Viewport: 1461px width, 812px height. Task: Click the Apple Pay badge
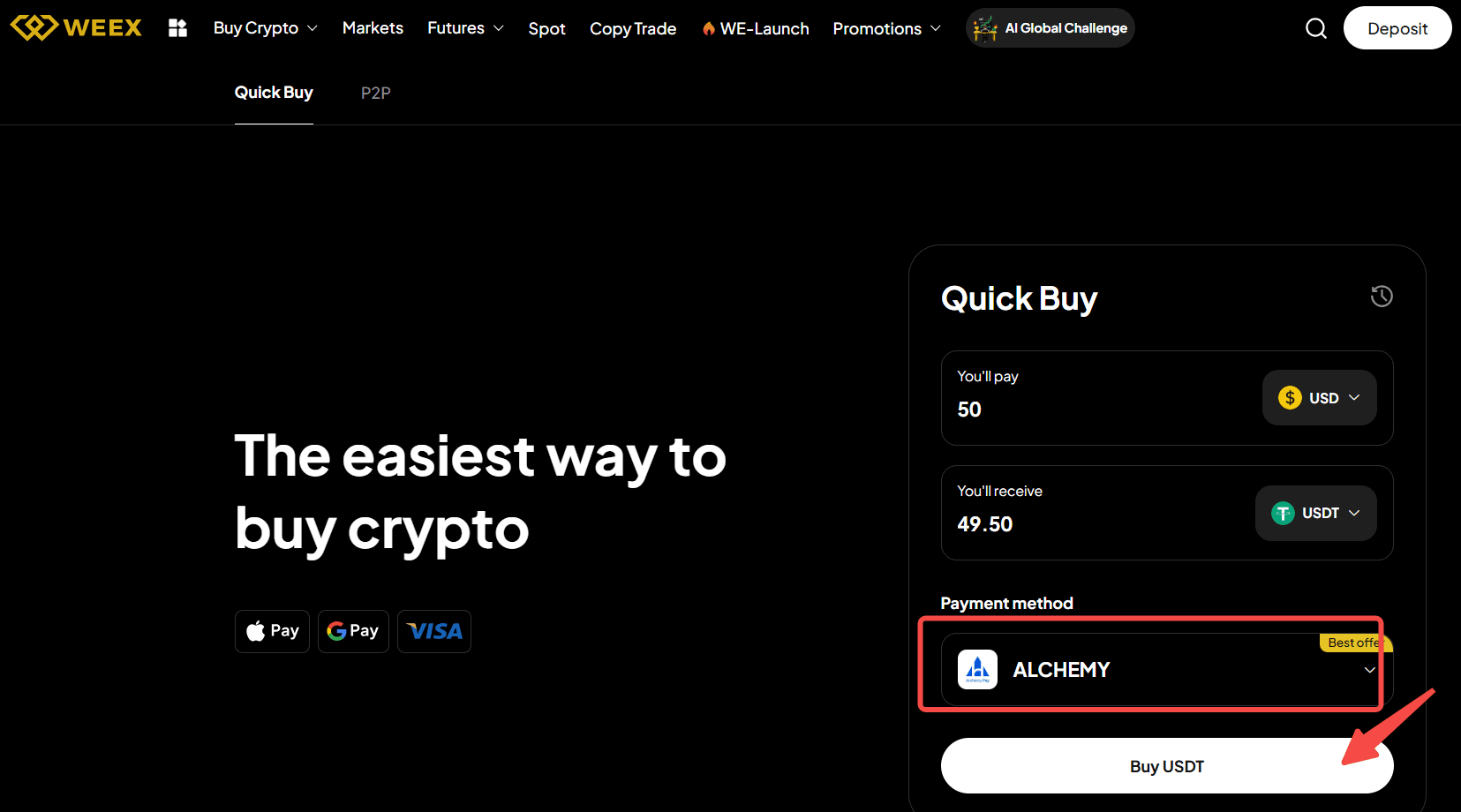click(272, 631)
